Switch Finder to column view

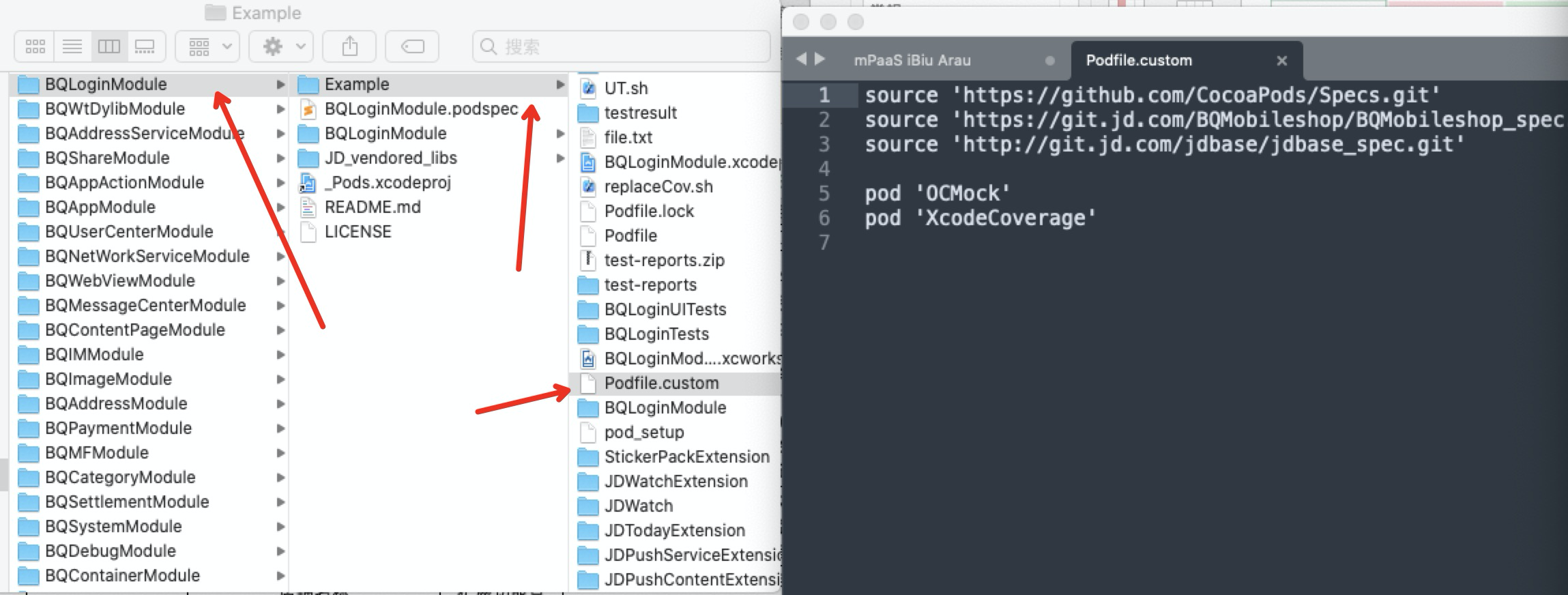point(109,46)
